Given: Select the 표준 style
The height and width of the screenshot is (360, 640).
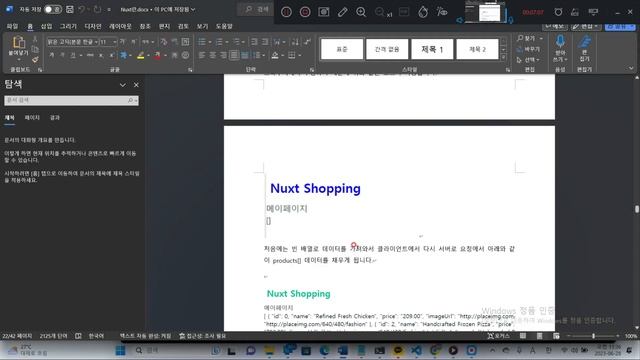Looking at the screenshot, I should 342,49.
